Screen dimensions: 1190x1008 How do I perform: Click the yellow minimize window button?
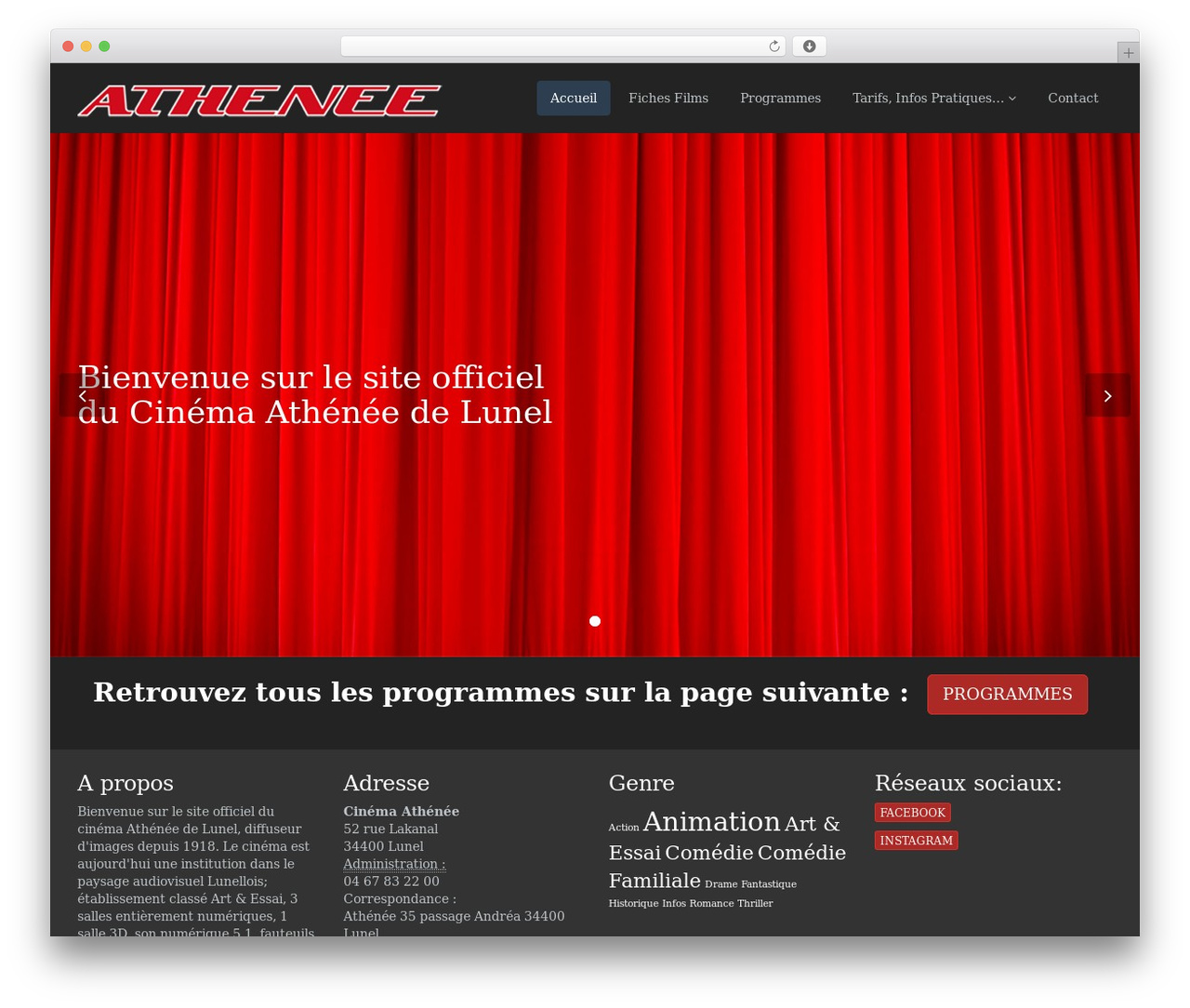click(86, 46)
